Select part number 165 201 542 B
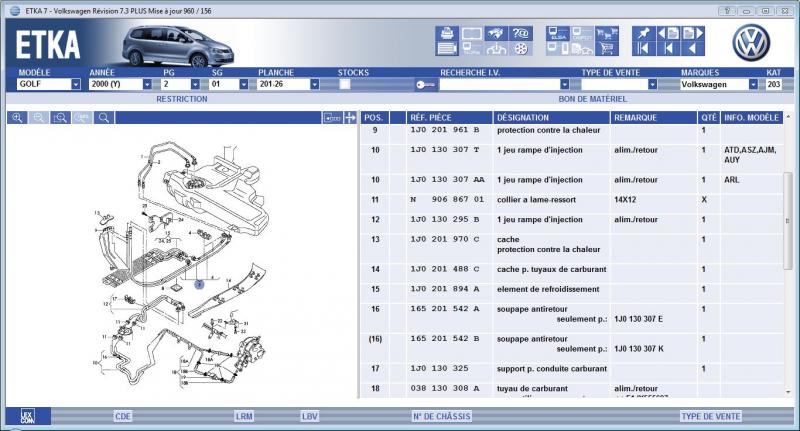 pyautogui.click(x=445, y=339)
